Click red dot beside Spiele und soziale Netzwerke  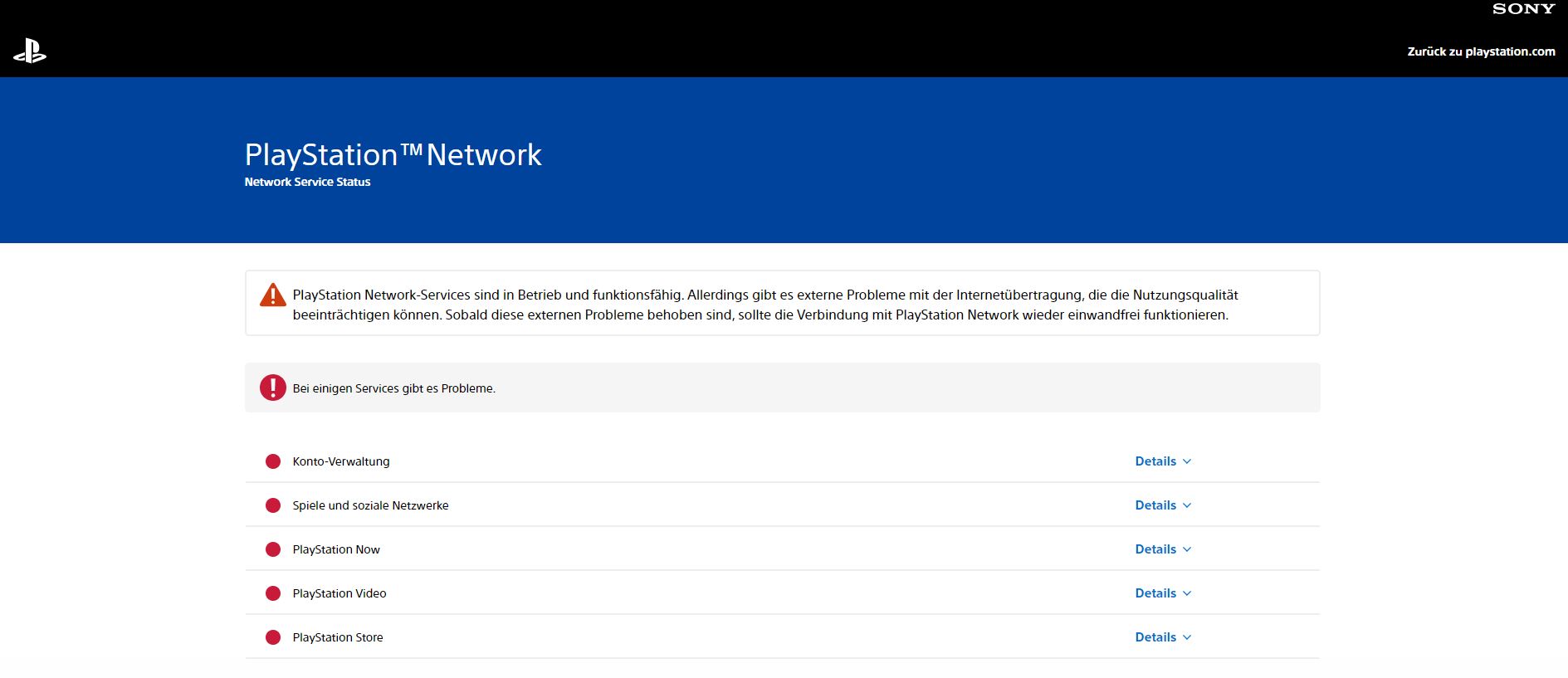click(x=272, y=505)
